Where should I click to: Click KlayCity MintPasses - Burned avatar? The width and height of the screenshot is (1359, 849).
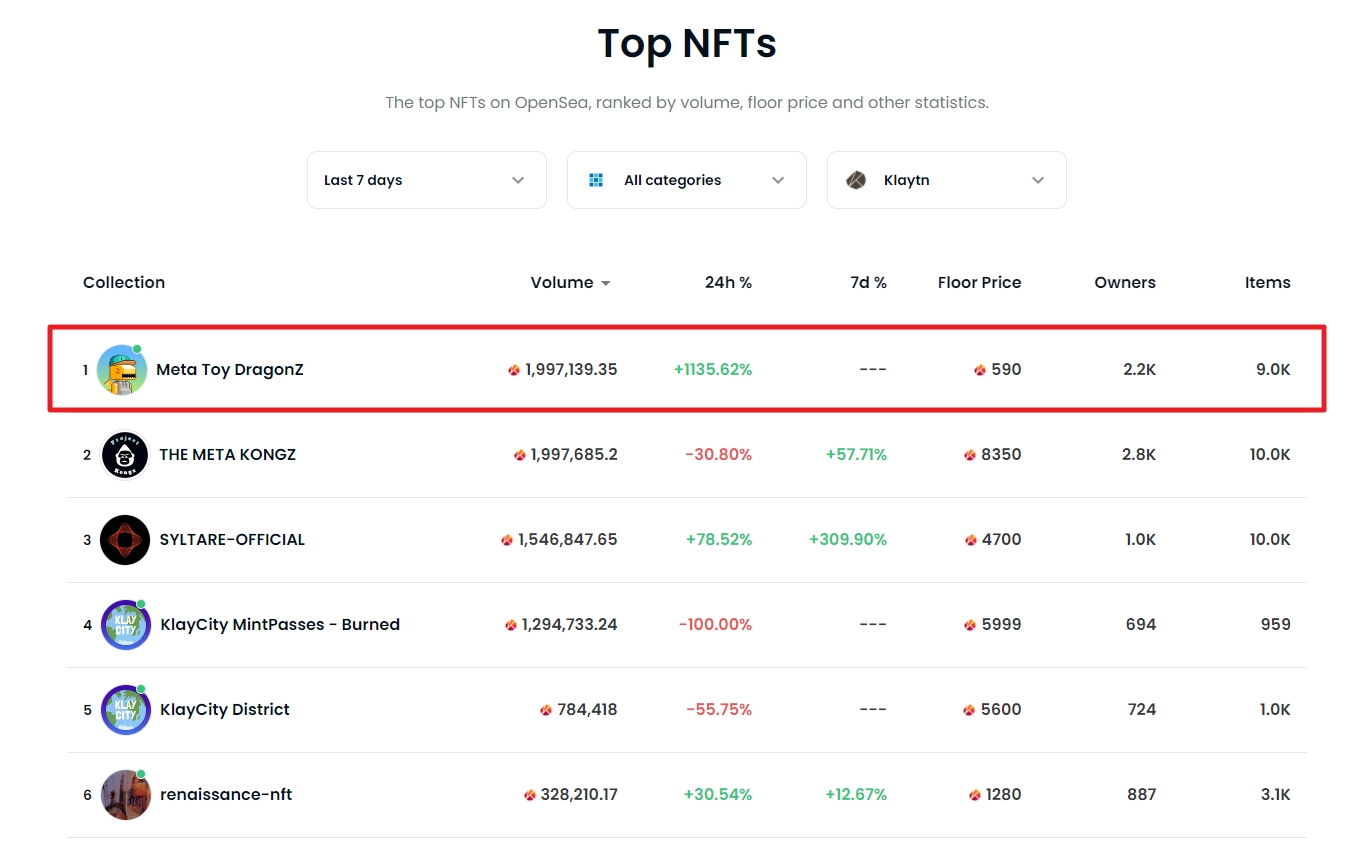point(125,625)
